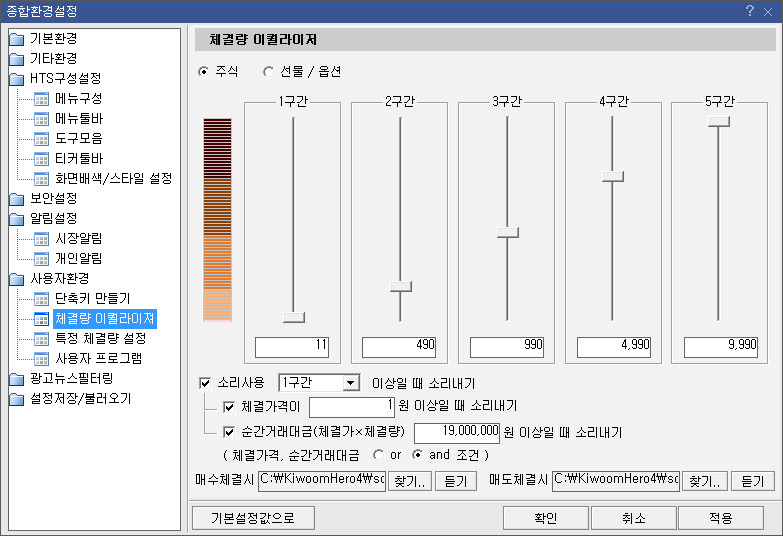
Task: Open 광고뉴스필터링 settings
Action: [x=71, y=379]
